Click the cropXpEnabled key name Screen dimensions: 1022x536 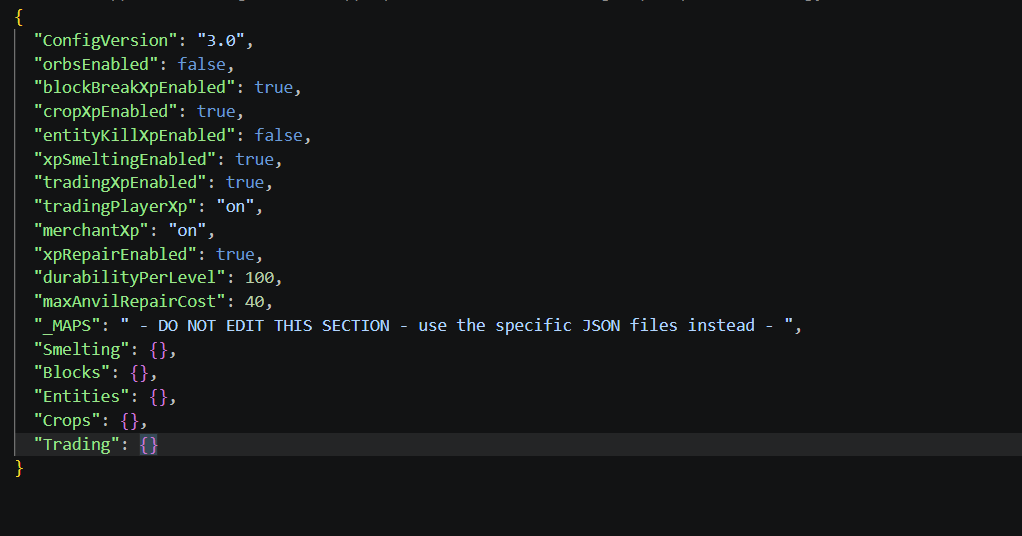click(106, 112)
